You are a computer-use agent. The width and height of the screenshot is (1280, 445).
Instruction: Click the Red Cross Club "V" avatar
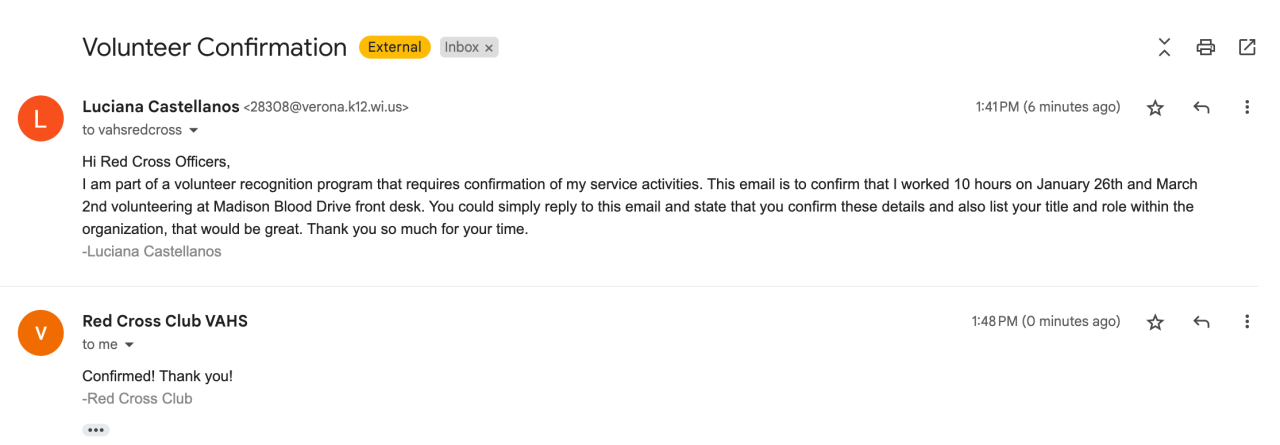tap(41, 333)
